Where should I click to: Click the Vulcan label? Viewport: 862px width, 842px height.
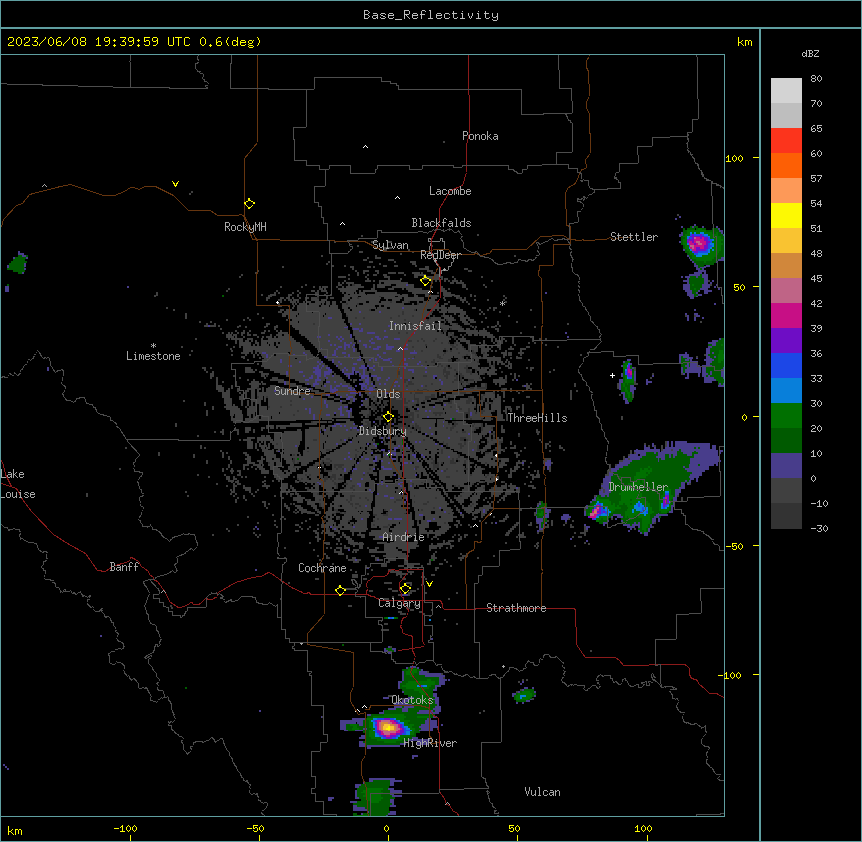tap(543, 792)
